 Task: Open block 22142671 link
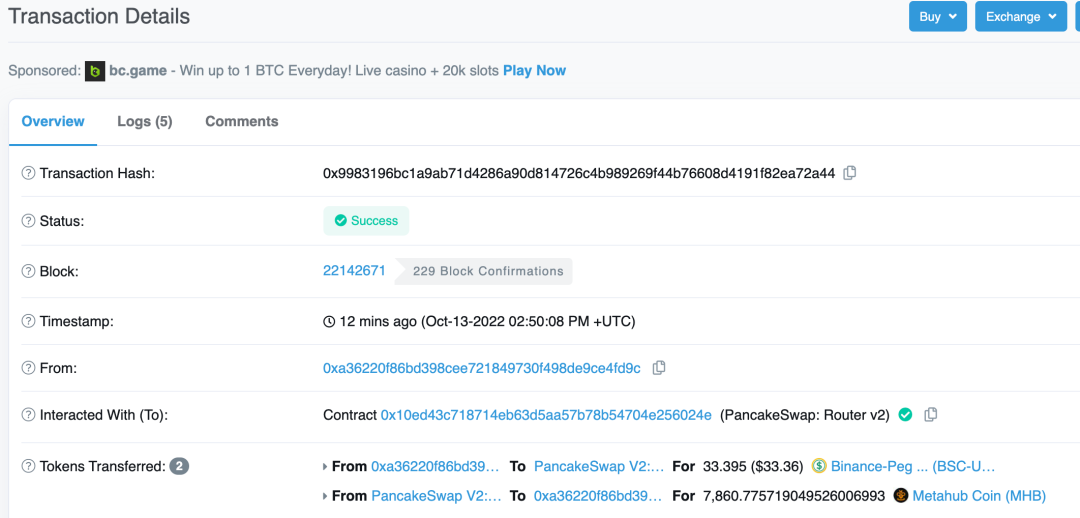[354, 271]
